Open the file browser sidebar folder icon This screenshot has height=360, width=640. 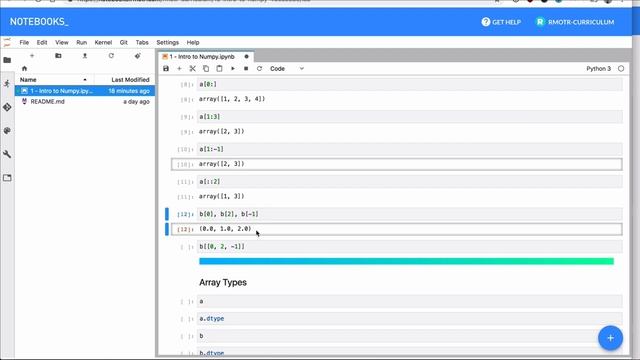point(7,60)
